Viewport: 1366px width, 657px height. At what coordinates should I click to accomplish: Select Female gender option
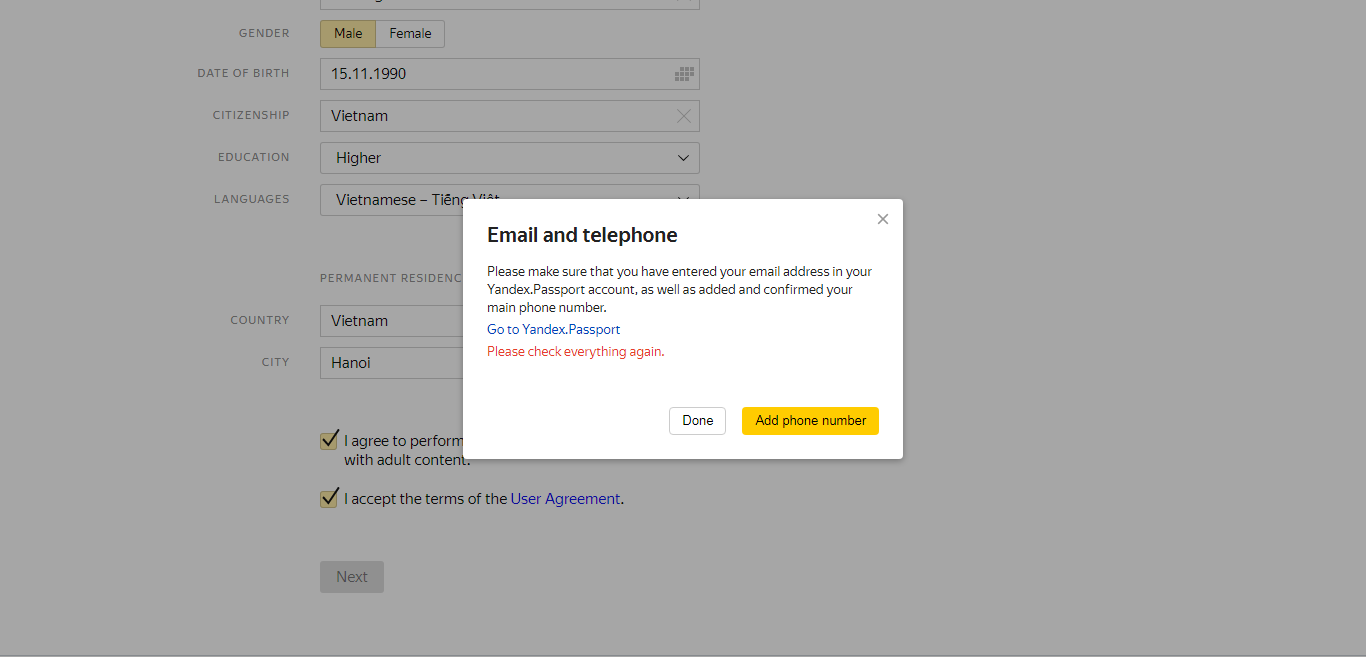point(410,34)
